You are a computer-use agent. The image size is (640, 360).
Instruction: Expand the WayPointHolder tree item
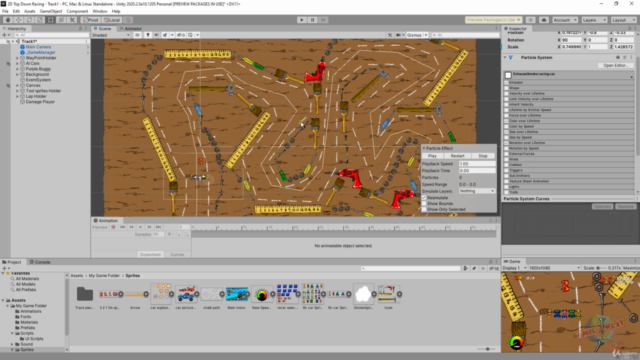click(x=18, y=58)
